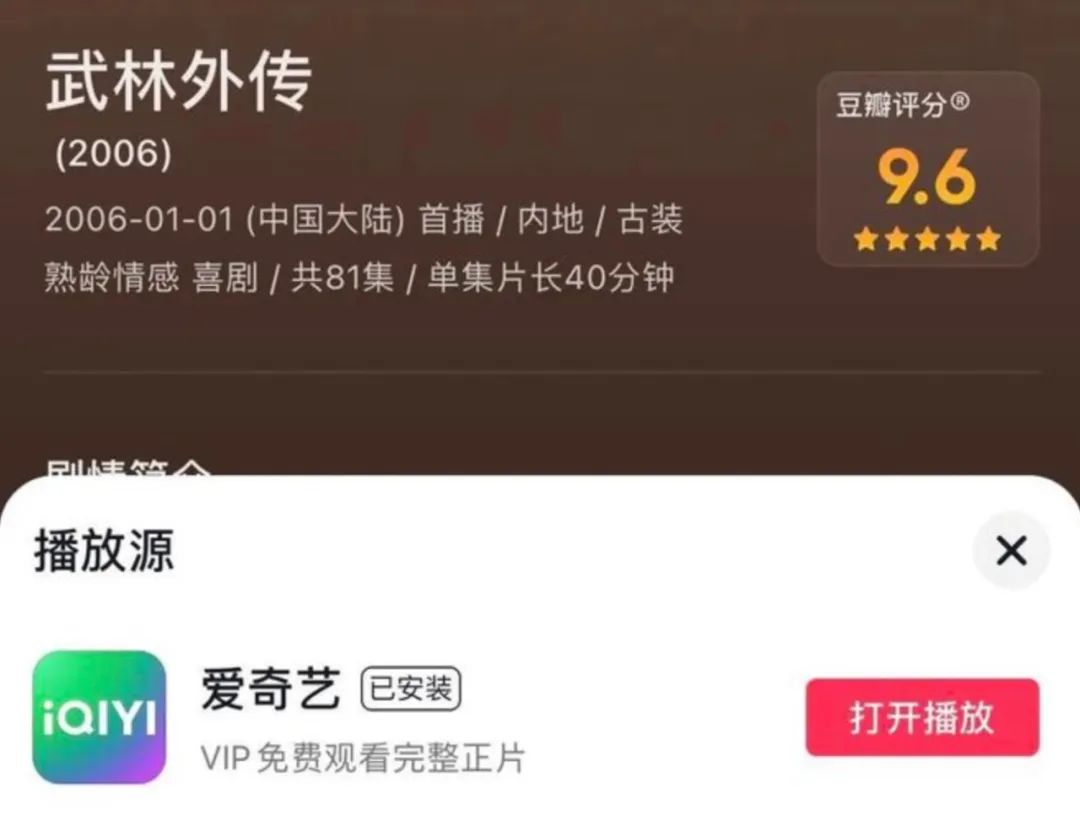This screenshot has height=826, width=1080.
Task: Tap VIP 免费观看完整正片 subtitle
Action: click(x=363, y=758)
